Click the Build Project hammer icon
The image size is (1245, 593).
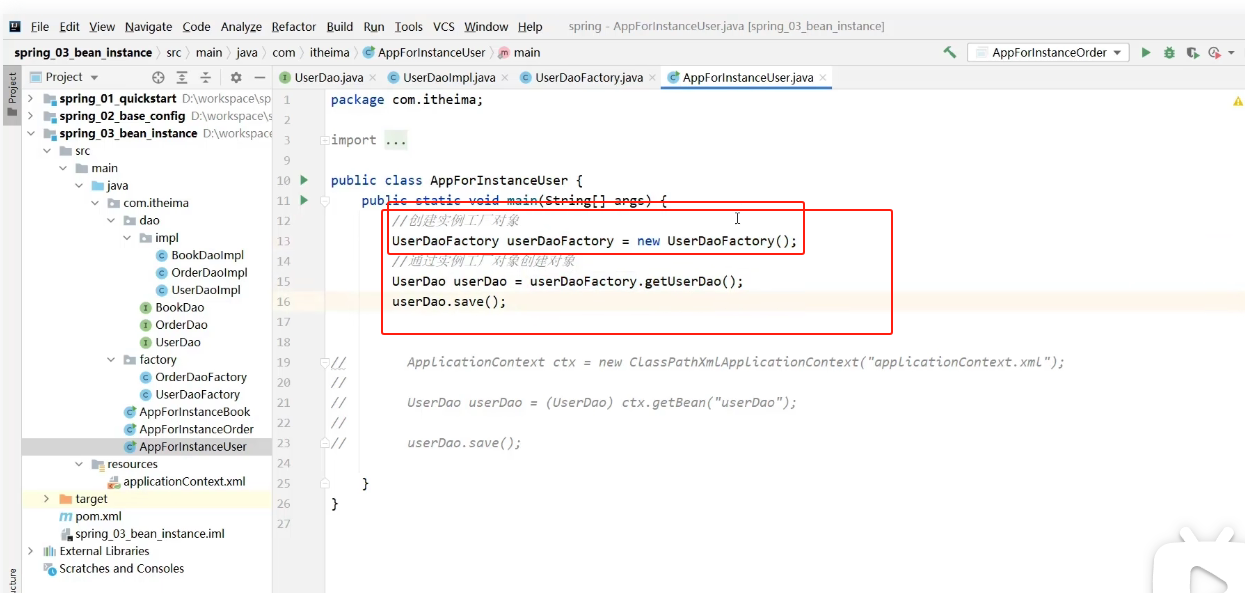[950, 52]
